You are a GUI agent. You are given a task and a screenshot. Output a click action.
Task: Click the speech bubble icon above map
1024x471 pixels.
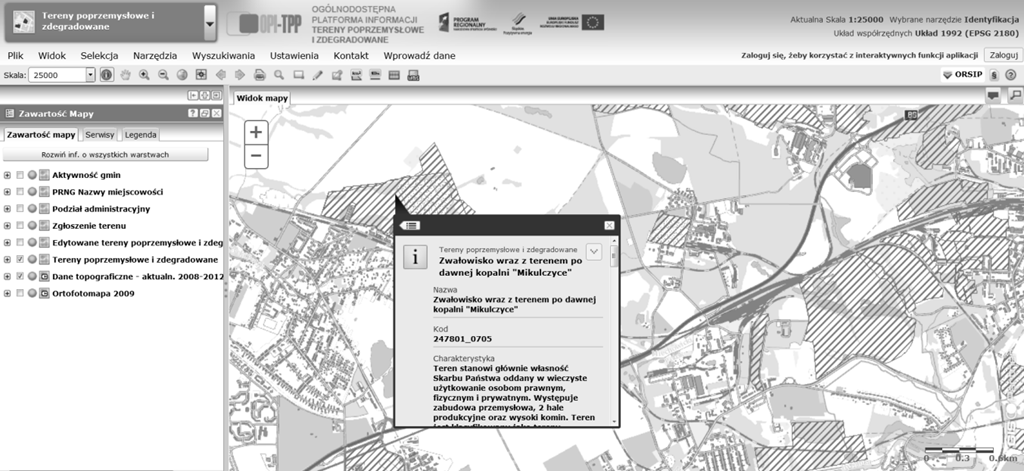[993, 95]
